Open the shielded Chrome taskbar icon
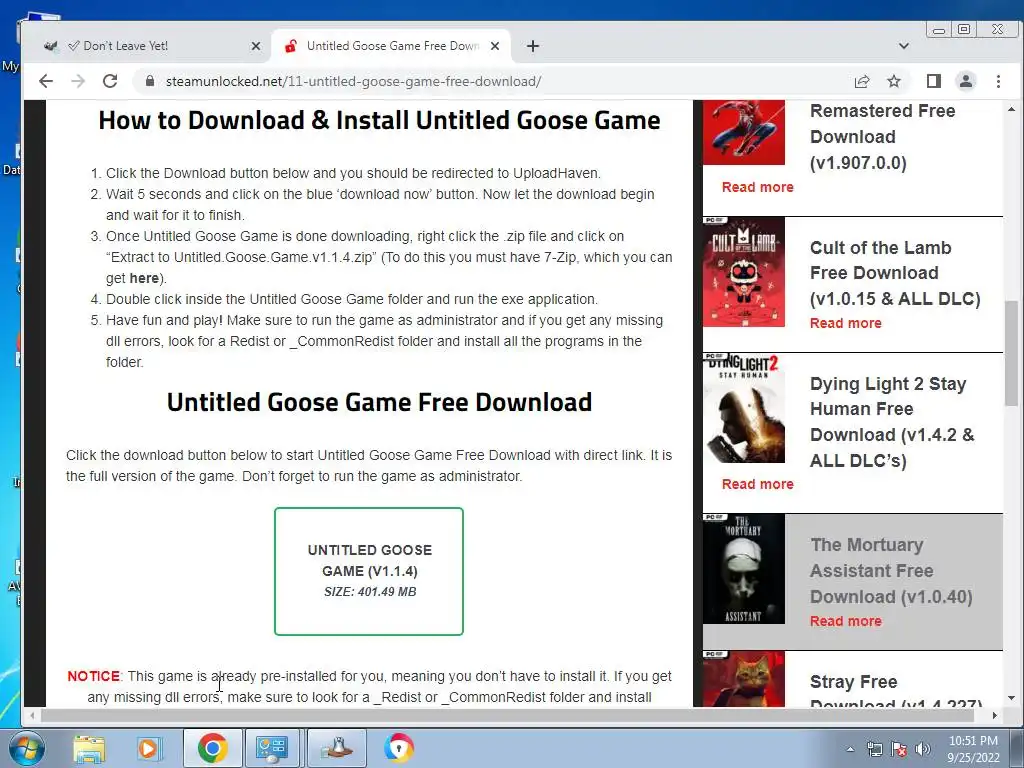Image resolution: width=1024 pixels, height=768 pixels. pyautogui.click(x=398, y=748)
